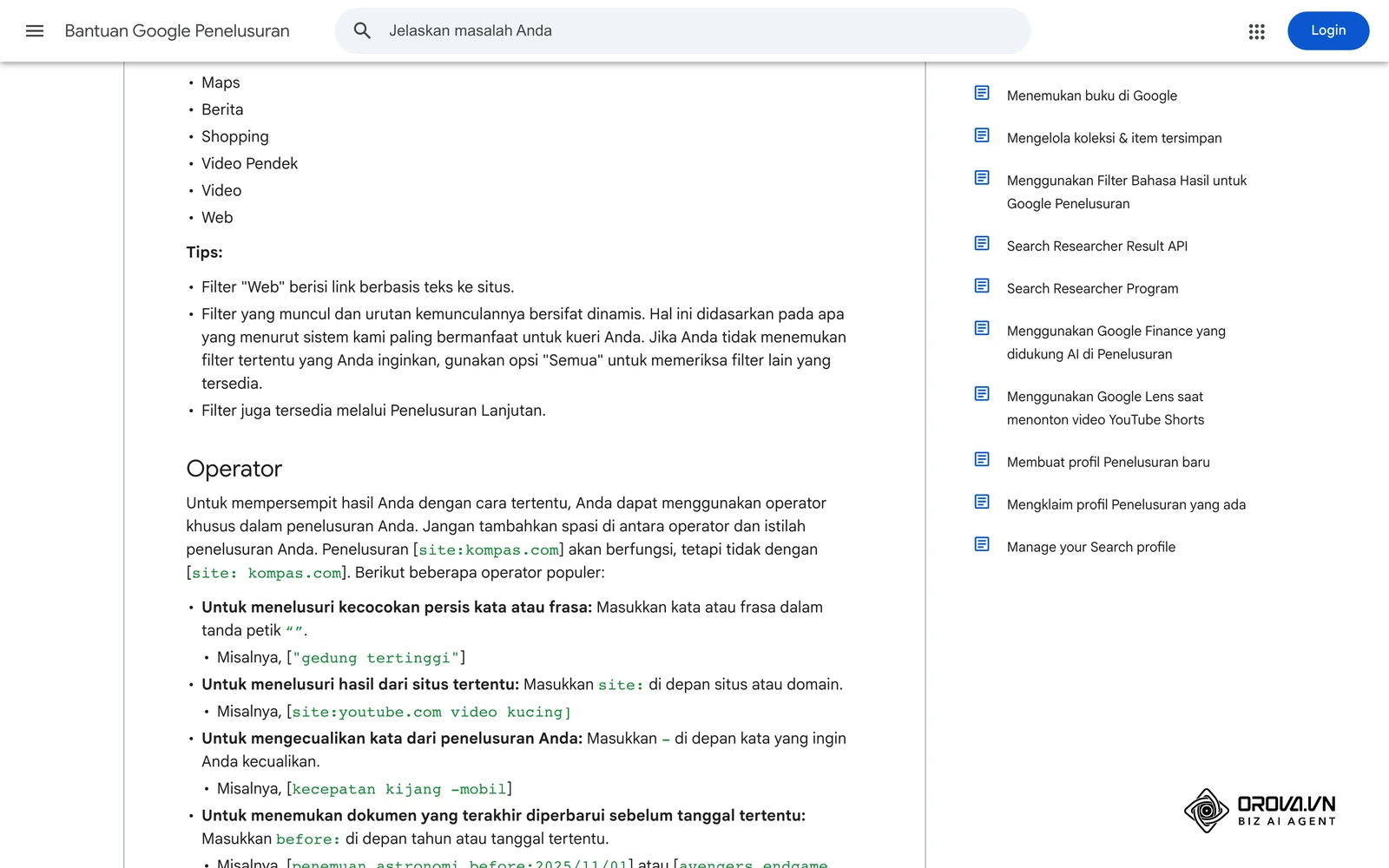
Task: Click article icon beside Membuat profil Penelusuran baru
Action: (x=982, y=460)
